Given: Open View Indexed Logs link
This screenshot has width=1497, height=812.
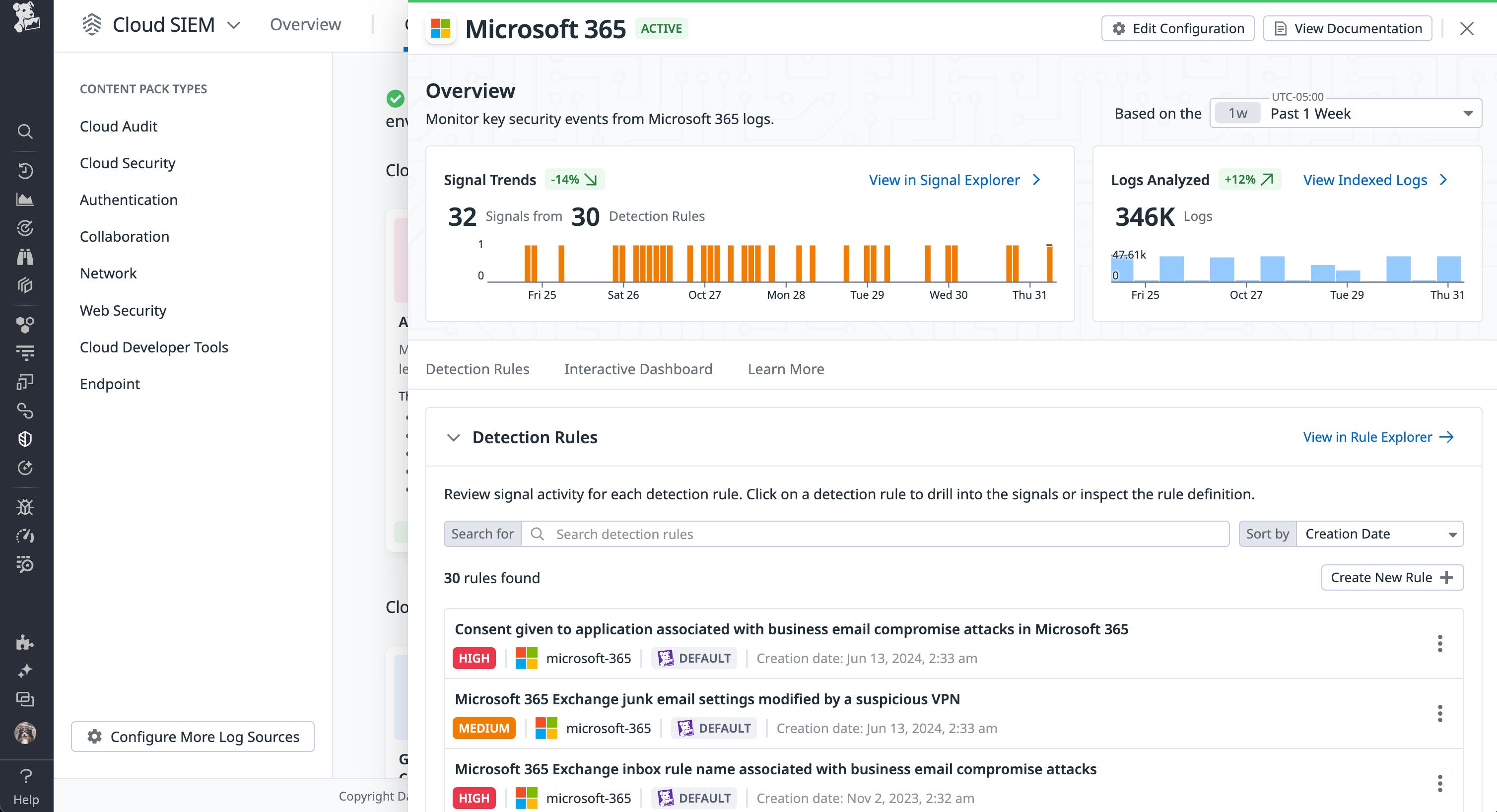Looking at the screenshot, I should (1365, 180).
